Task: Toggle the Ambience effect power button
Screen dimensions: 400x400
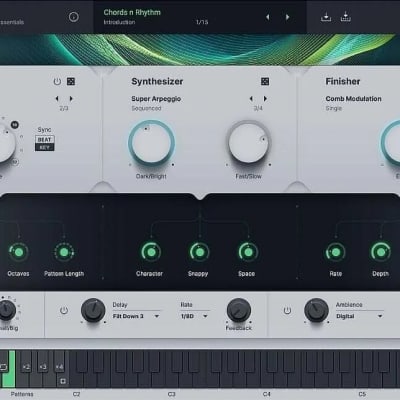Action: (x=287, y=310)
